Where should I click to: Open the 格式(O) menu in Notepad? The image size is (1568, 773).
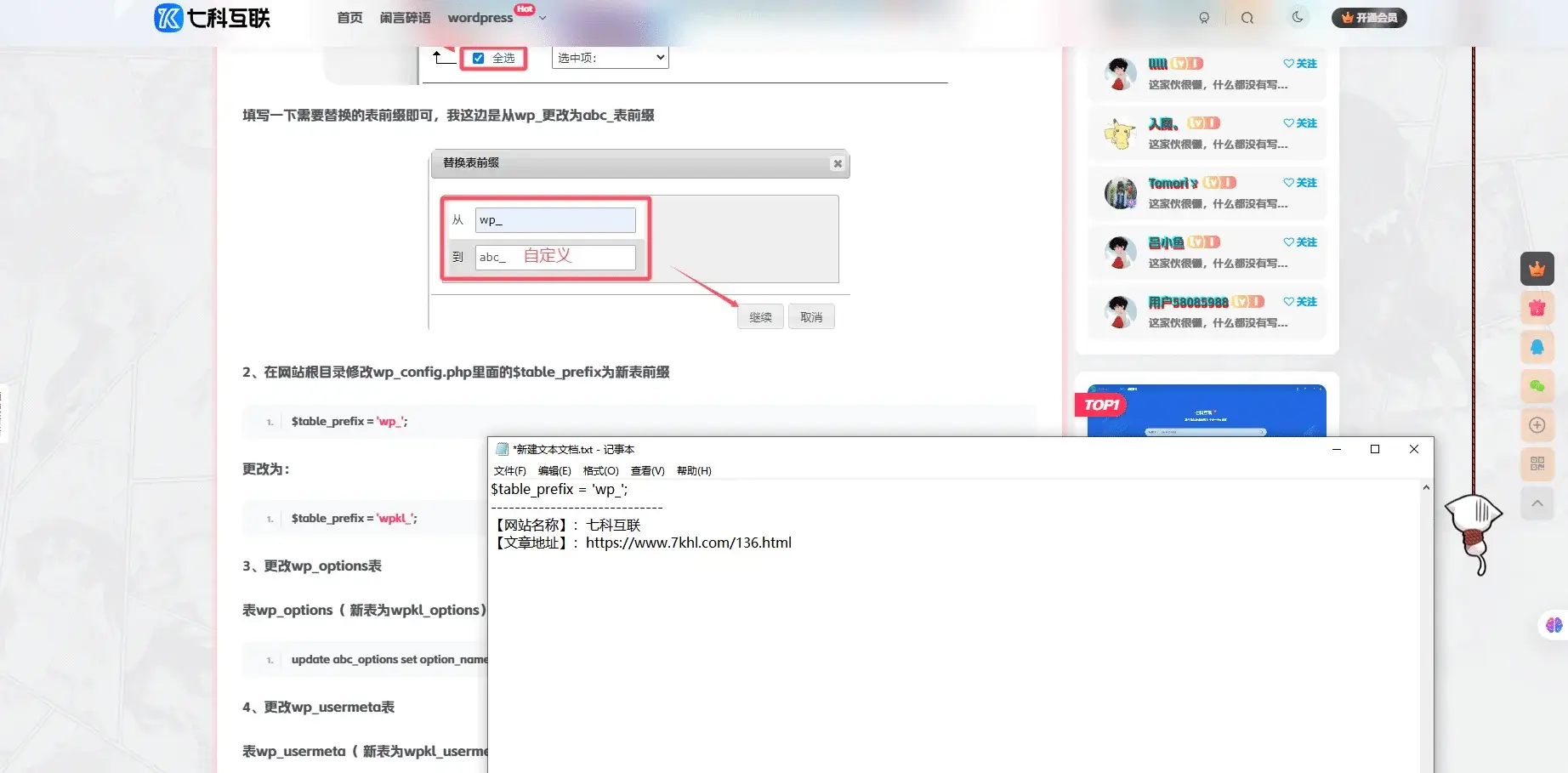coord(600,471)
